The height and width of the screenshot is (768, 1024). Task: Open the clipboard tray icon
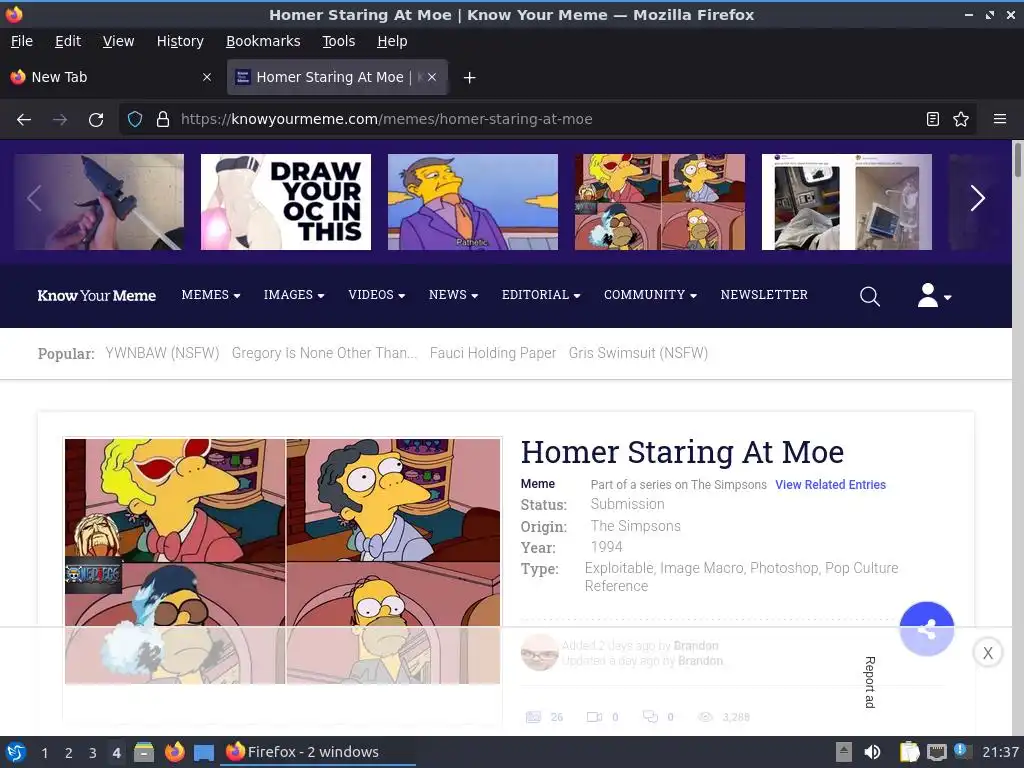tap(908, 752)
